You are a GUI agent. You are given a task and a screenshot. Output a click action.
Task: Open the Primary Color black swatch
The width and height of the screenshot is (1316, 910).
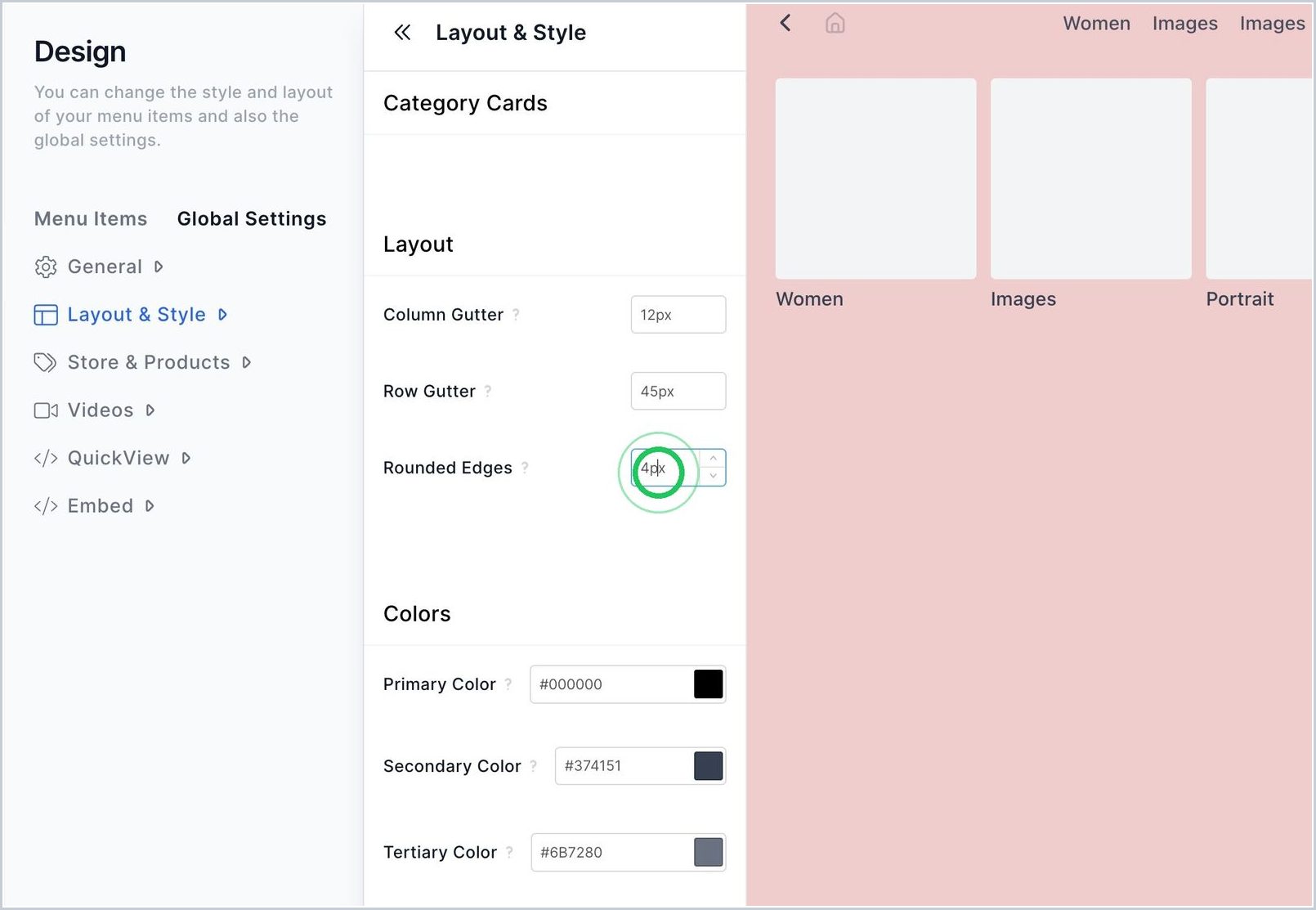(x=708, y=684)
